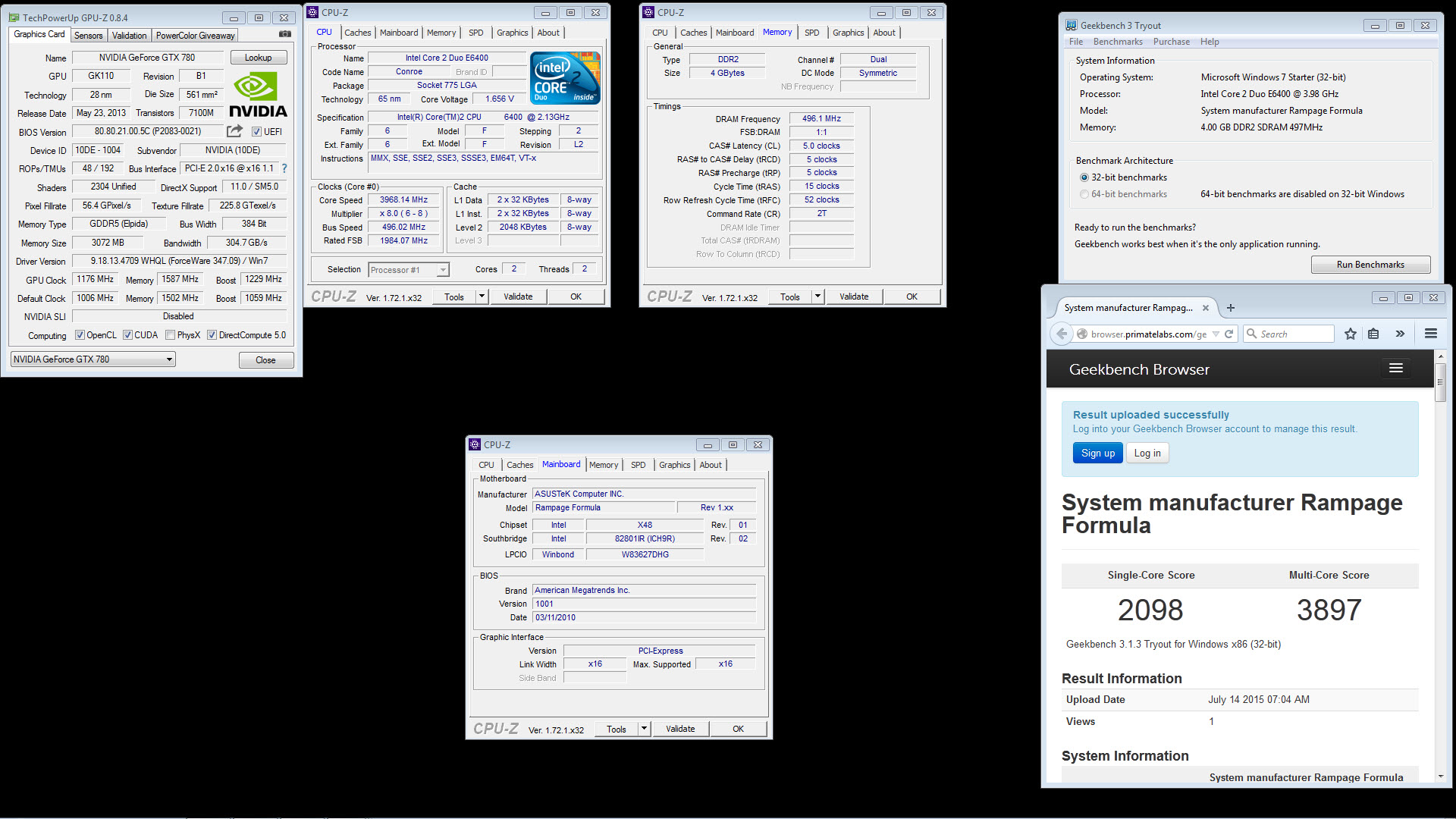Screen dimensions: 1456x819
Task: Click OK in the CPU-Z Memory window
Action: click(912, 297)
